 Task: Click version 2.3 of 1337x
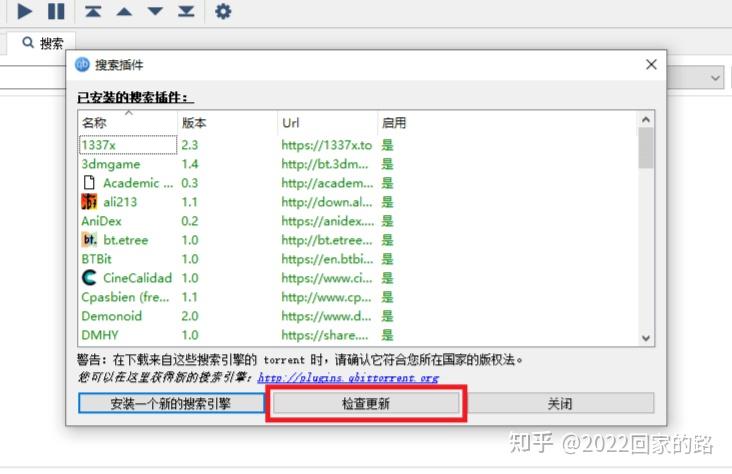(190, 145)
